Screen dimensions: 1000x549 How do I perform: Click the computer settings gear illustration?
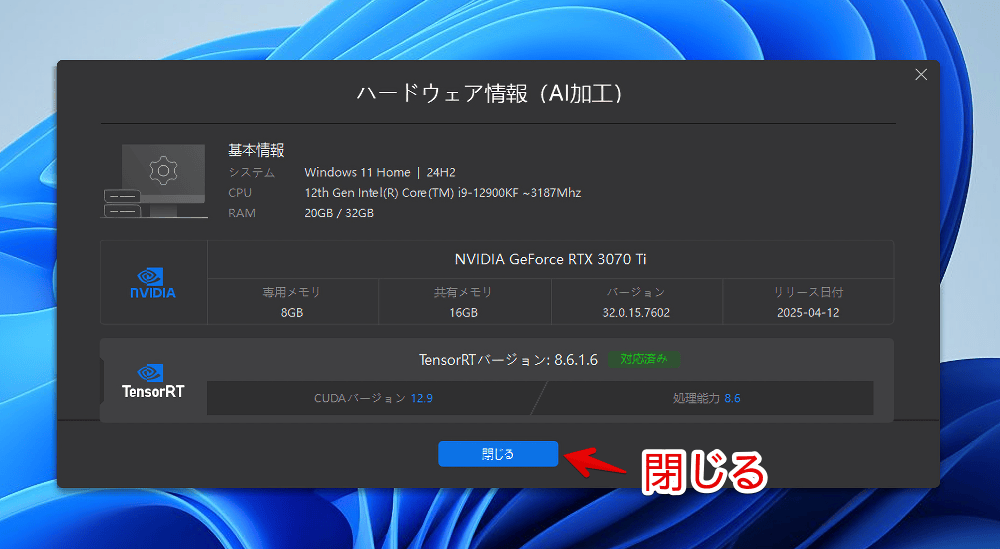[x=155, y=180]
